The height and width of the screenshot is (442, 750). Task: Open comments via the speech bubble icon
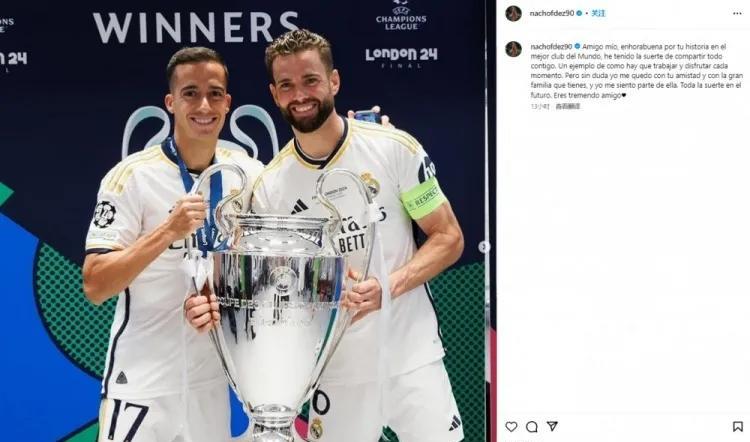pyautogui.click(x=532, y=426)
